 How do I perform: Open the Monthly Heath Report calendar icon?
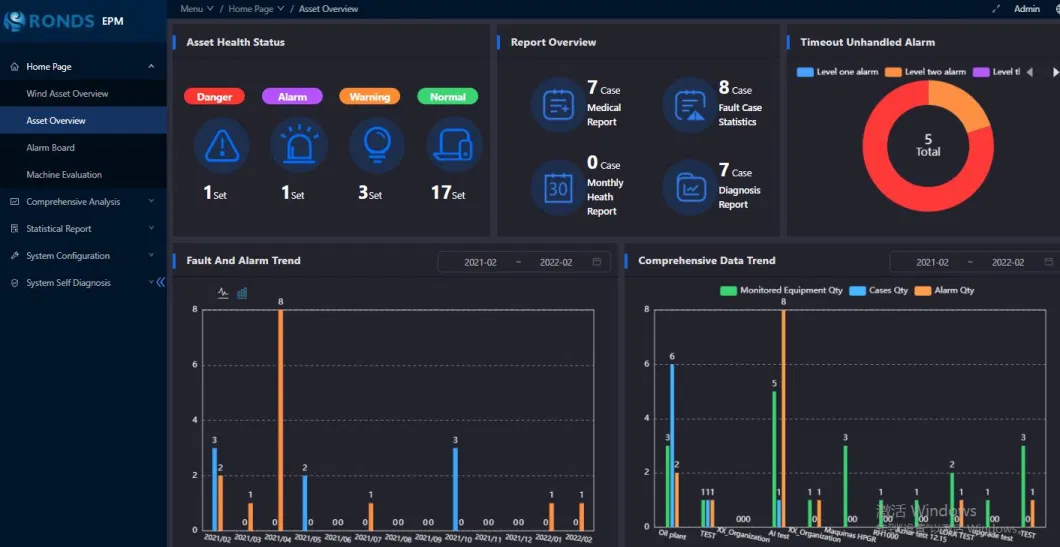click(558, 188)
